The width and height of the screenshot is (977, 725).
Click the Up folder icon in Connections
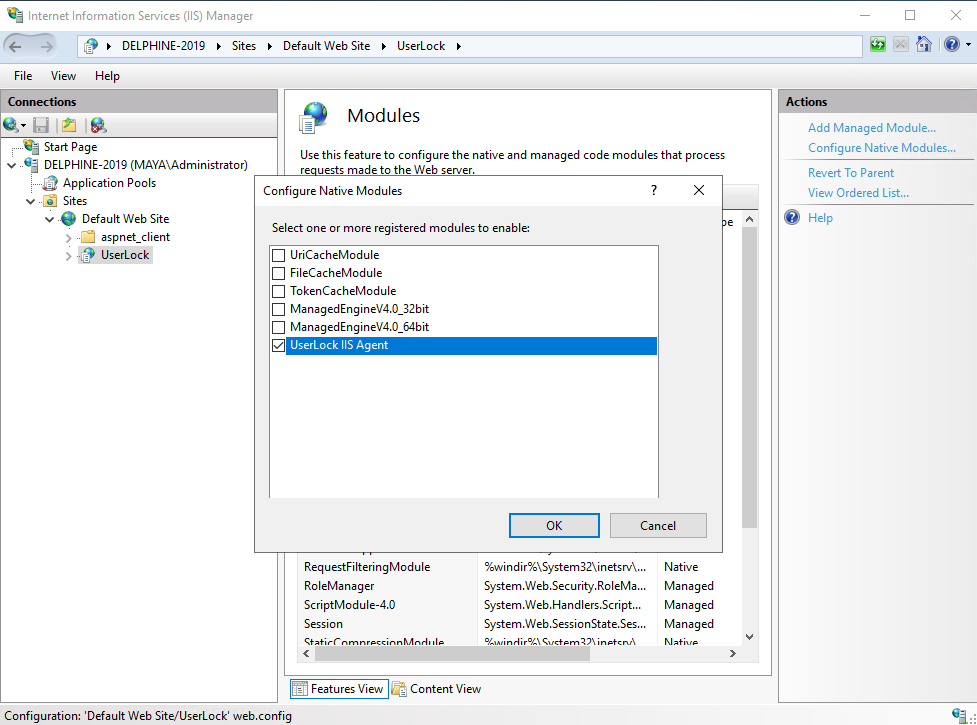69,125
